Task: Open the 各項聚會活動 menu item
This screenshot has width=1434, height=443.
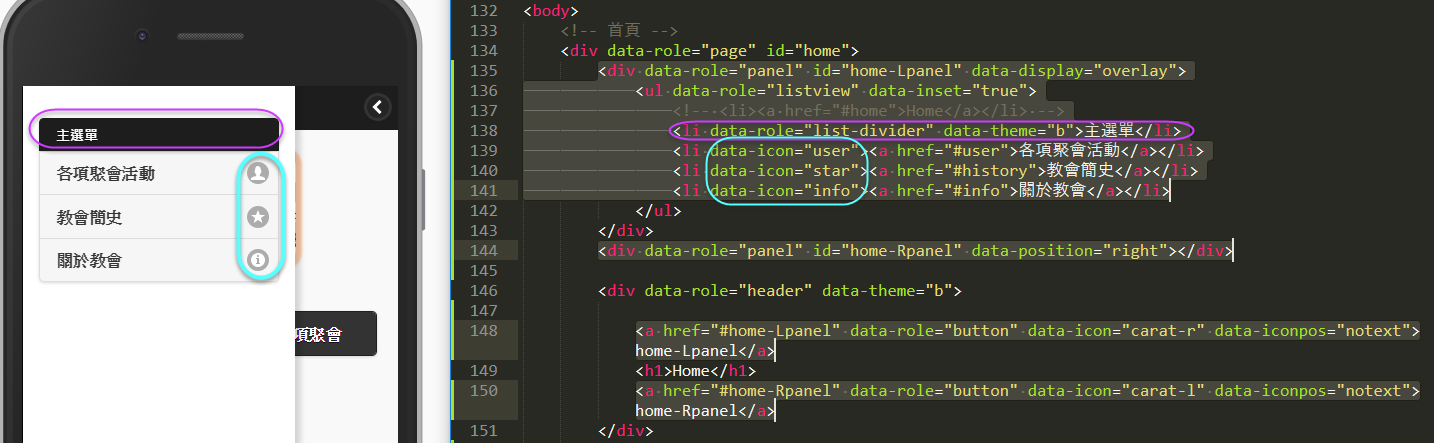Action: [x=106, y=174]
